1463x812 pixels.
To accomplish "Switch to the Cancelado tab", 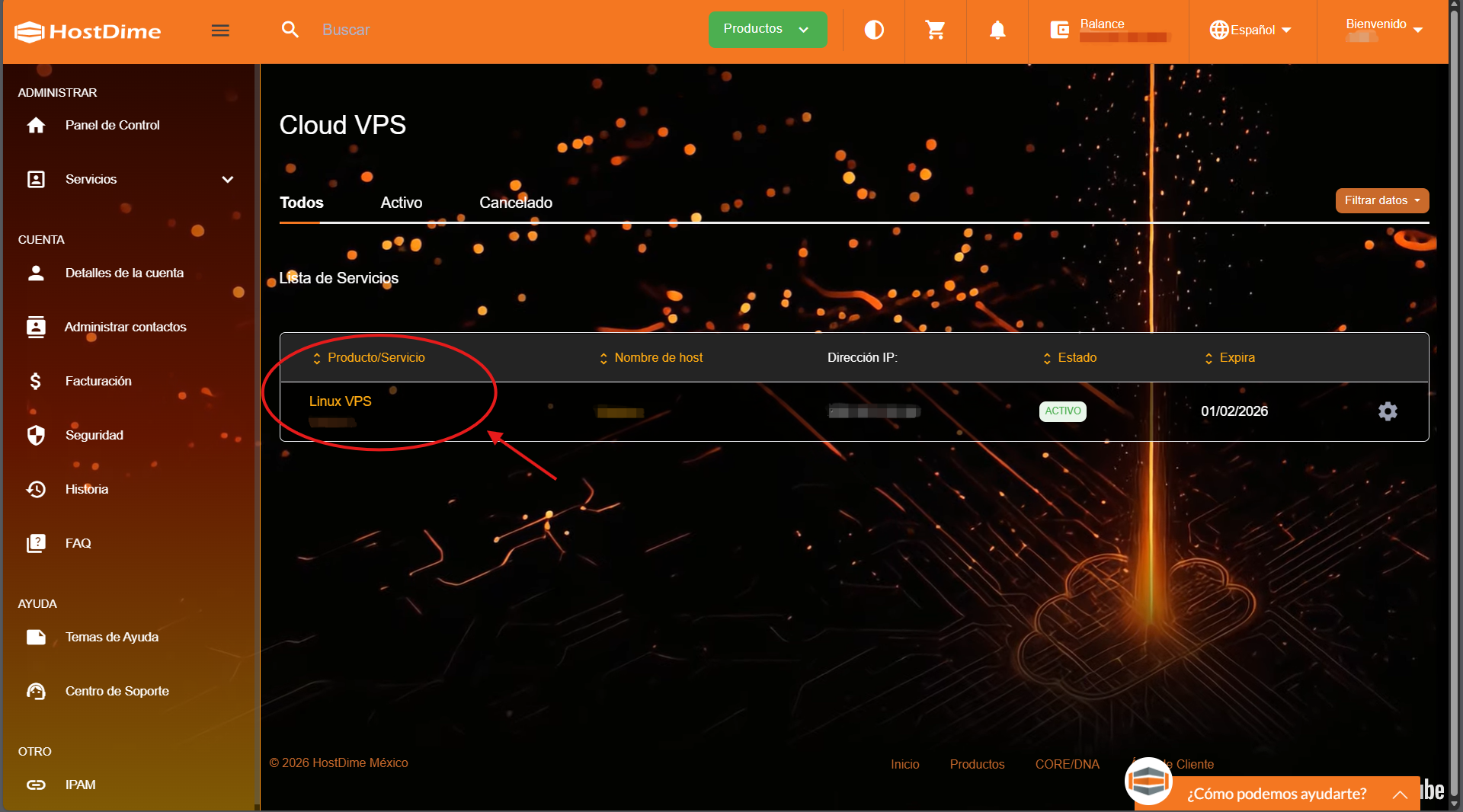I will [x=515, y=203].
